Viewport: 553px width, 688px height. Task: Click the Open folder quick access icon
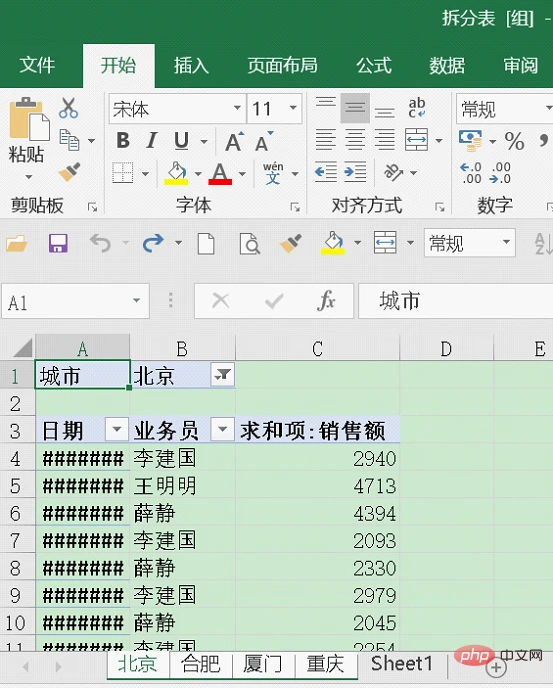coord(17,243)
